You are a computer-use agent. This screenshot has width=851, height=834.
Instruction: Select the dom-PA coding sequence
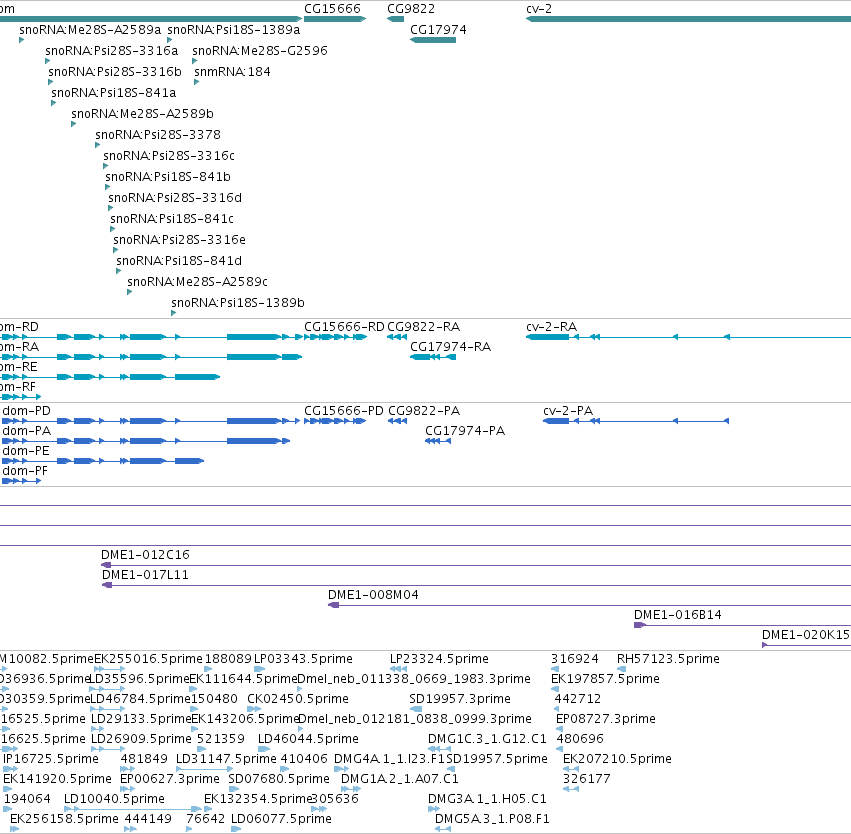pos(146,441)
